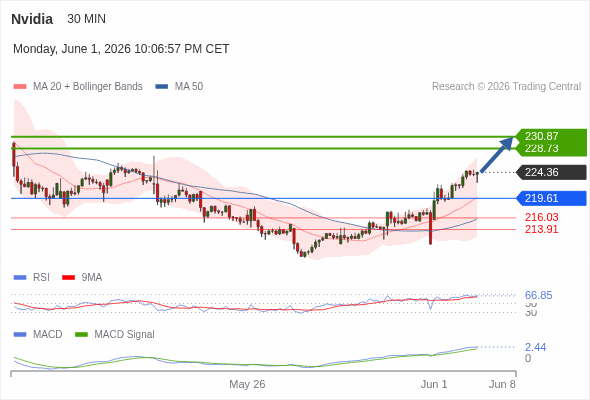Click the 216.03 support level value
This screenshot has height=400, width=590.
(542, 217)
